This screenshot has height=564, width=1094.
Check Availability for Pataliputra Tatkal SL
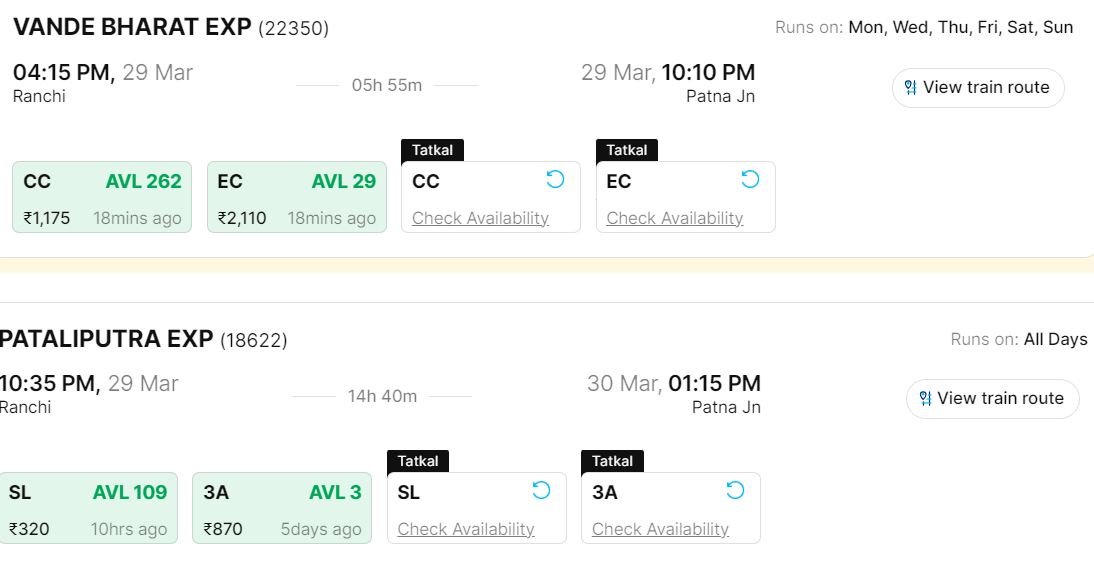(466, 529)
